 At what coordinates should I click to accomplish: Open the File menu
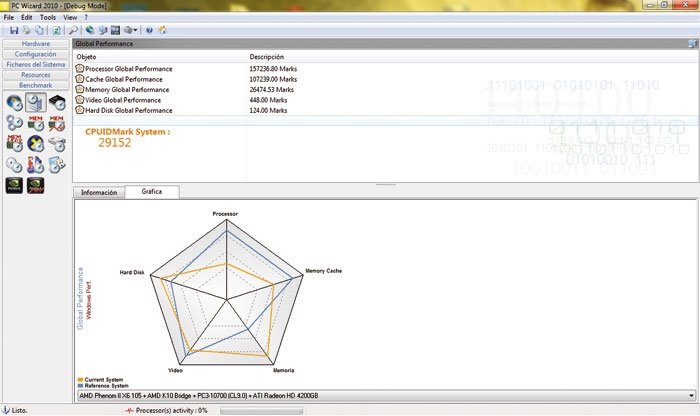(9, 17)
